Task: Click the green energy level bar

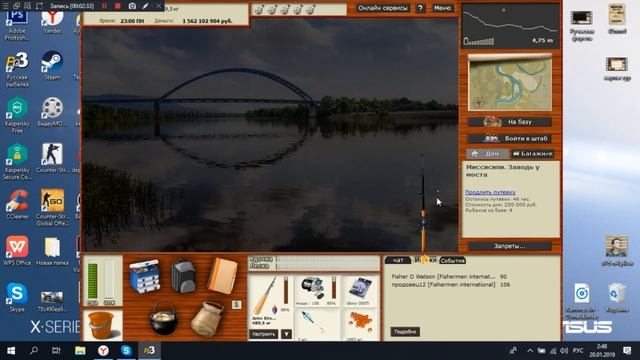Action: [x=93, y=282]
